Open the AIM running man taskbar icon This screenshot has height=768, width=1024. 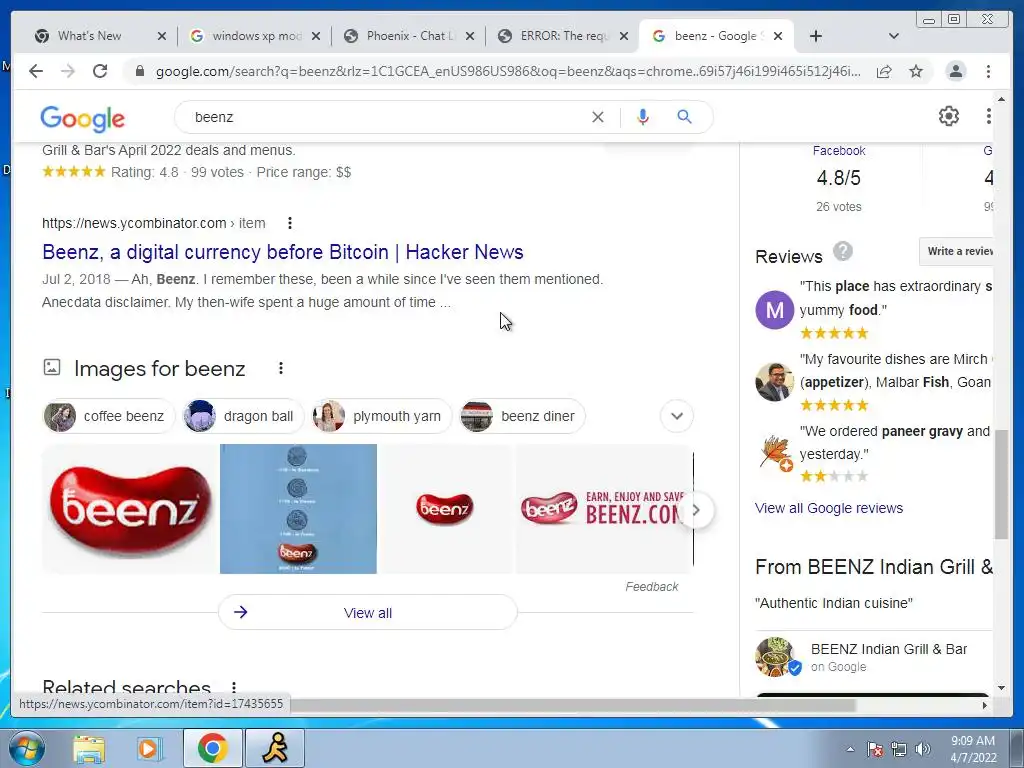pyautogui.click(x=275, y=748)
